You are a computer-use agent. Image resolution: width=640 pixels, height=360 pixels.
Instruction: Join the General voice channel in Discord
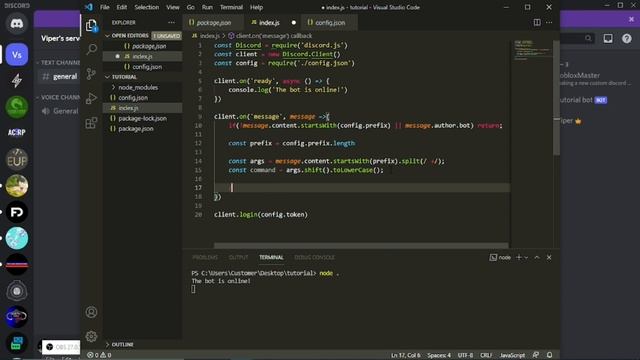tap(60, 111)
